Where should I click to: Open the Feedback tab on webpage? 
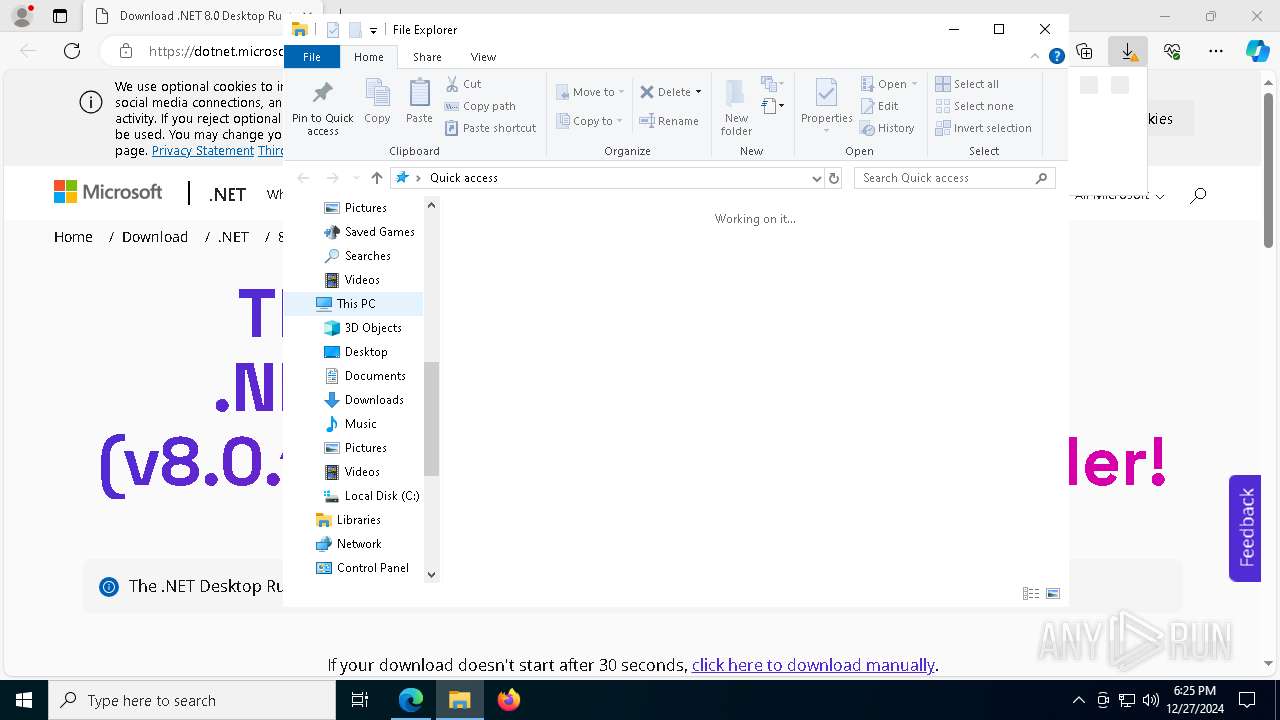click(1245, 528)
